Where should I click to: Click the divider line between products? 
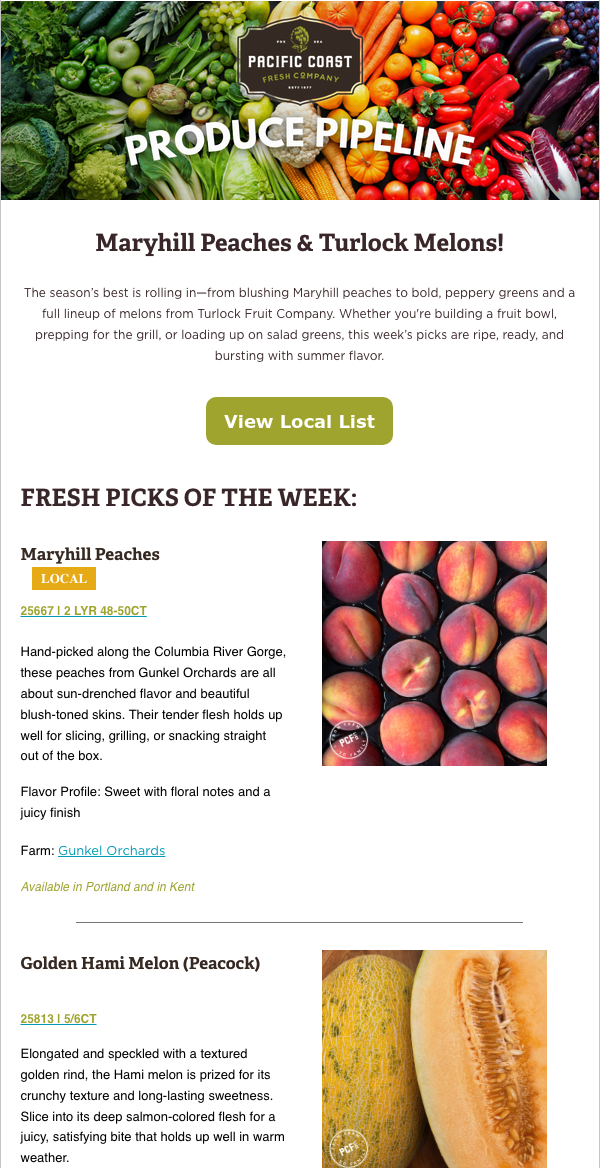pyautogui.click(x=300, y=922)
